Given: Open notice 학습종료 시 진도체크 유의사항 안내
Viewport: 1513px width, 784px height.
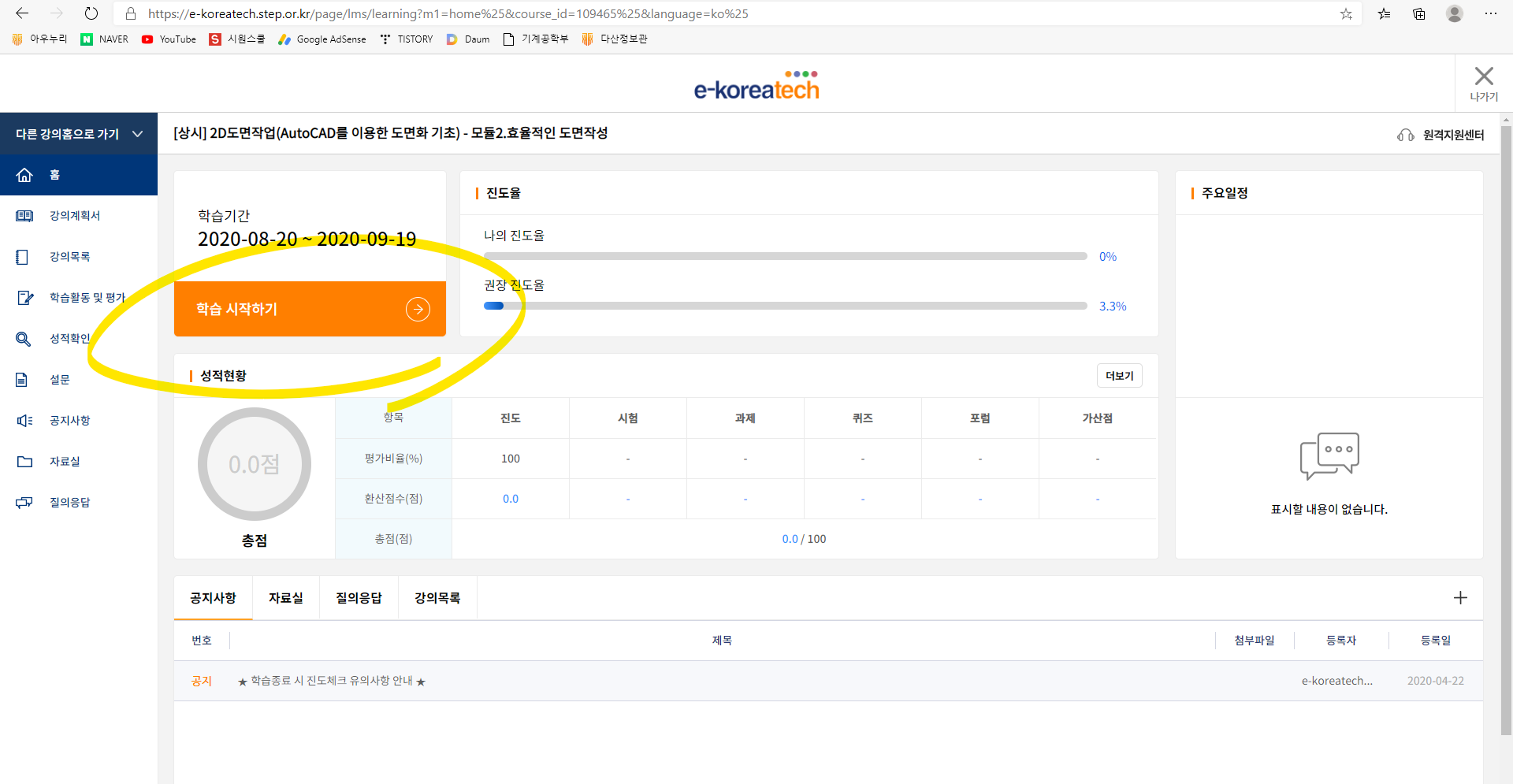Looking at the screenshot, I should click(332, 681).
